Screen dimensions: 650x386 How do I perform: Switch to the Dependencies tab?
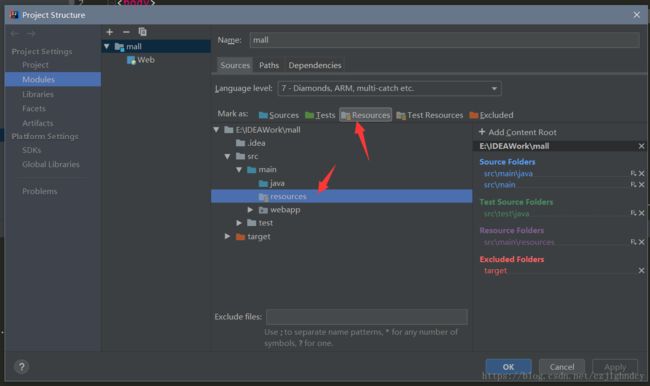[x=315, y=65]
